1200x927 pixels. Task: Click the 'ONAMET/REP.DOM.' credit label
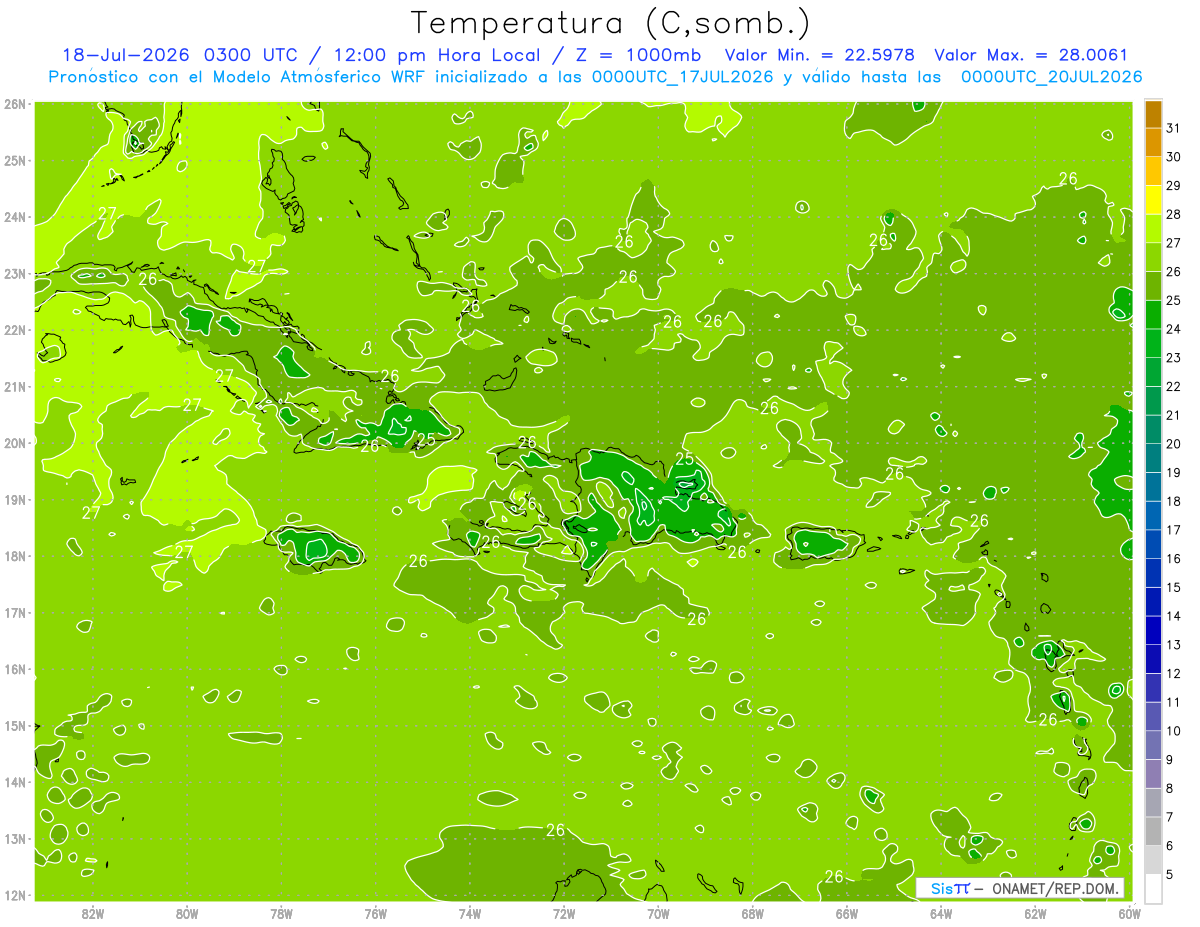1054,888
